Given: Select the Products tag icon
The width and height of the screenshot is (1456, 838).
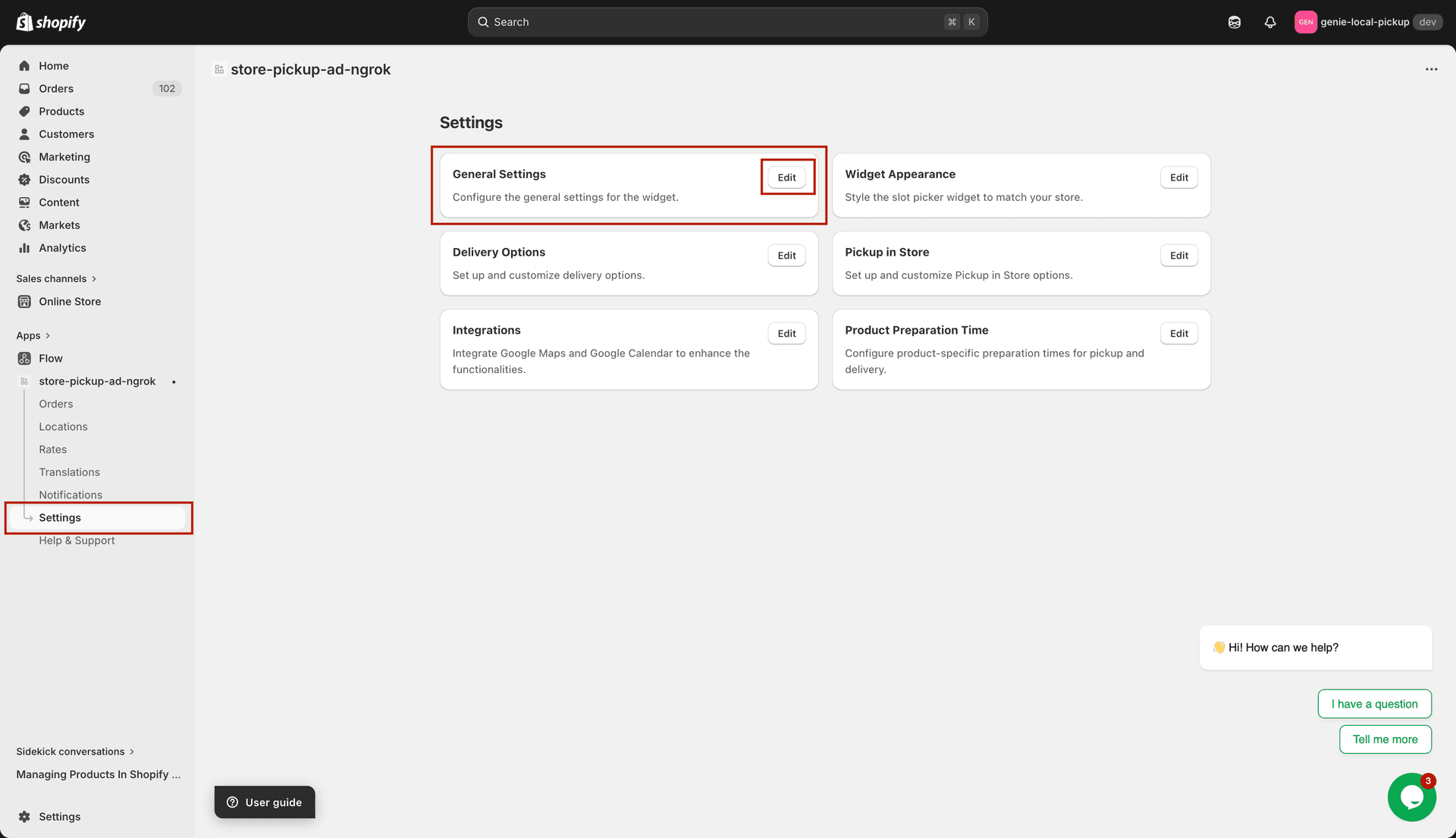Looking at the screenshot, I should pos(25,111).
